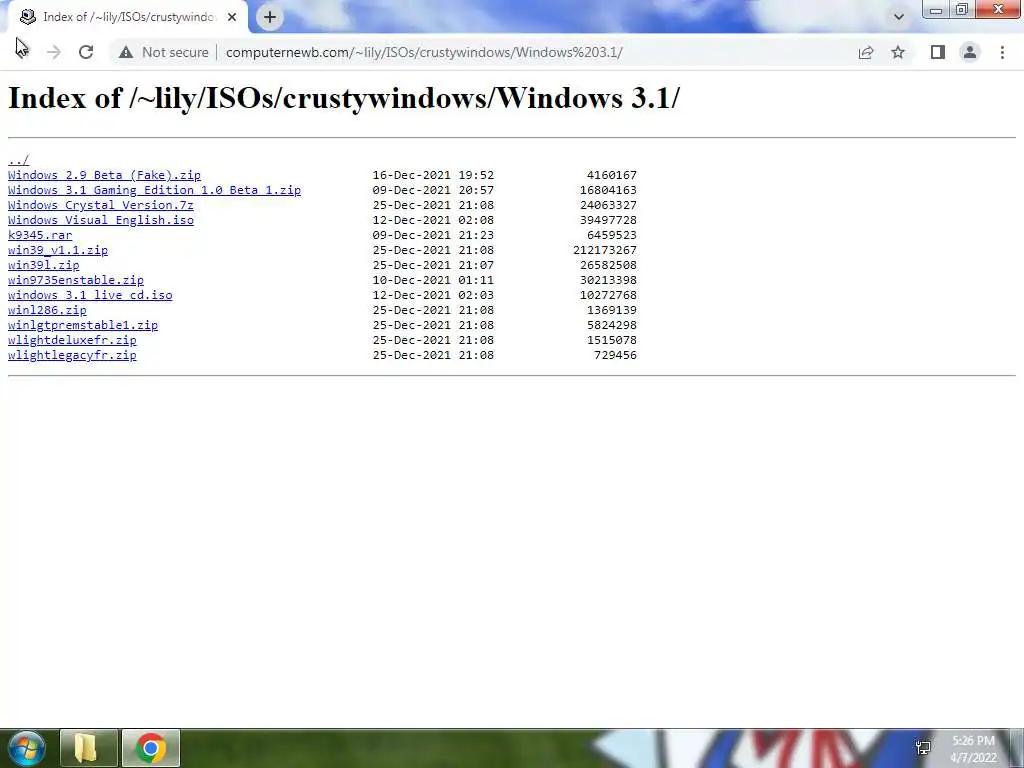The height and width of the screenshot is (768, 1024).
Task: Go to parent directory ../
Action: coord(18,160)
